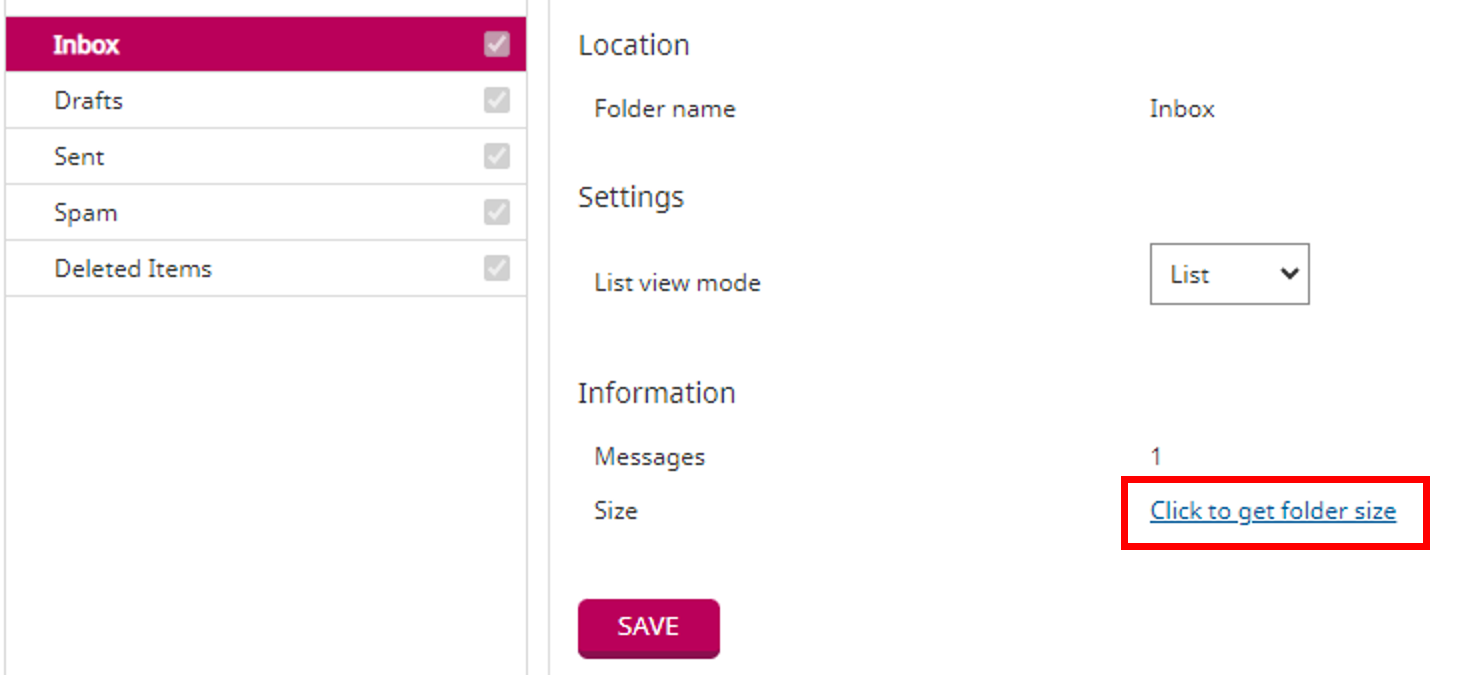The image size is (1459, 675).
Task: Select the highlighted Inbox folder
Action: (x=86, y=44)
